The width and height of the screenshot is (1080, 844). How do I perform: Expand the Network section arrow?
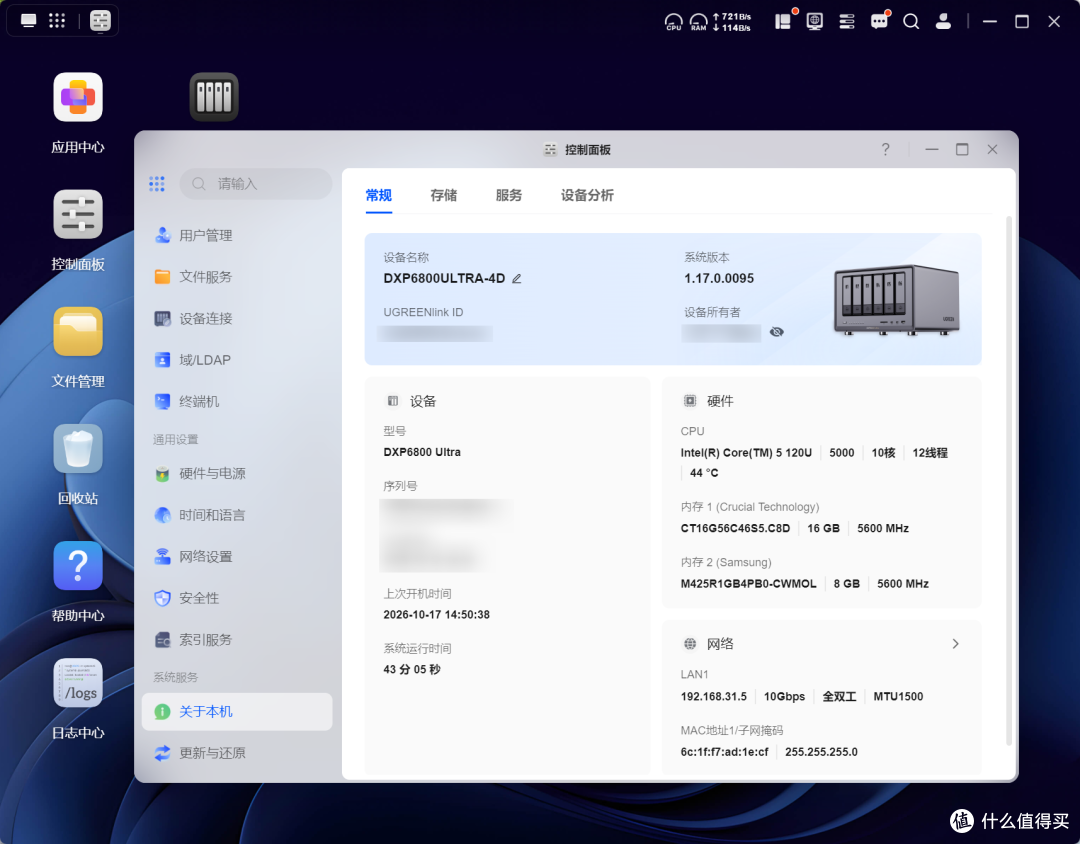coord(955,644)
